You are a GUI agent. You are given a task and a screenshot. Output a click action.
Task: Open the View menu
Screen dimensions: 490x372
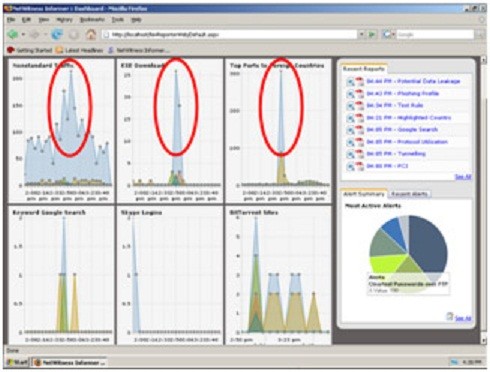[x=44, y=20]
